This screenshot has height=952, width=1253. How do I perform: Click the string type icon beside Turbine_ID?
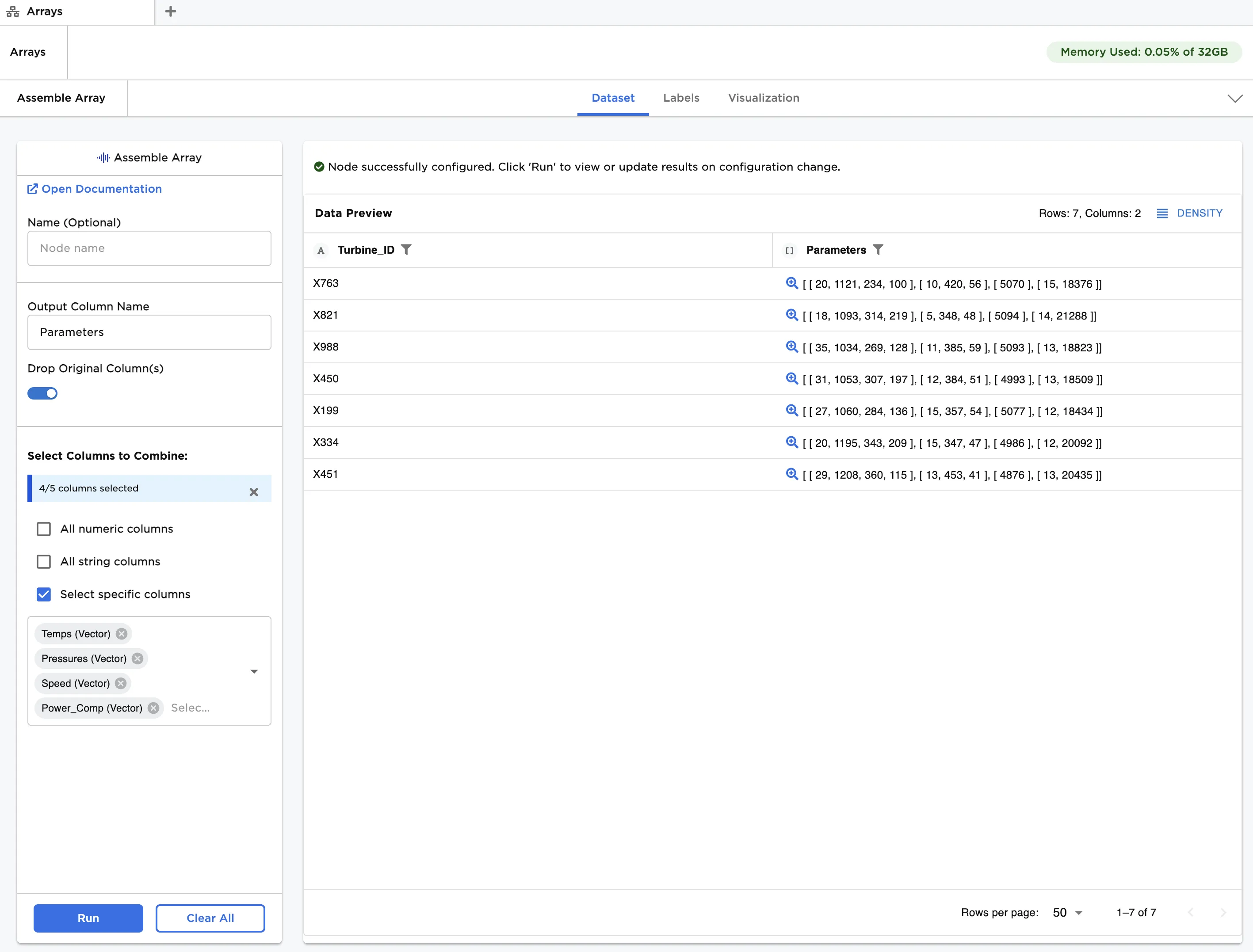point(321,250)
